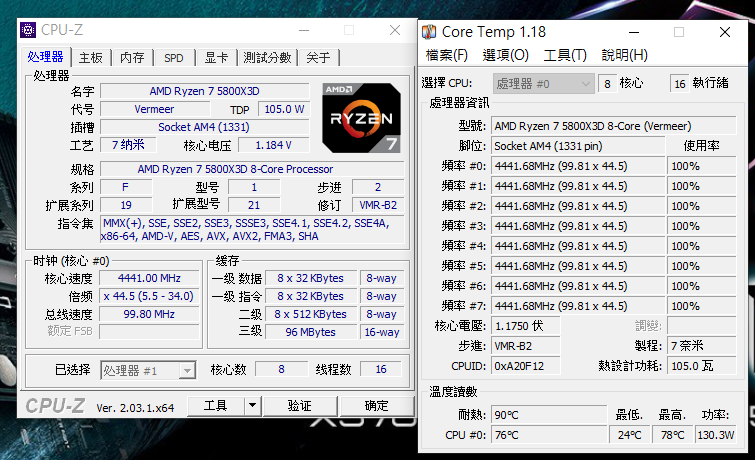Close the CPU-Z window
The image size is (755, 460).
point(395,30)
